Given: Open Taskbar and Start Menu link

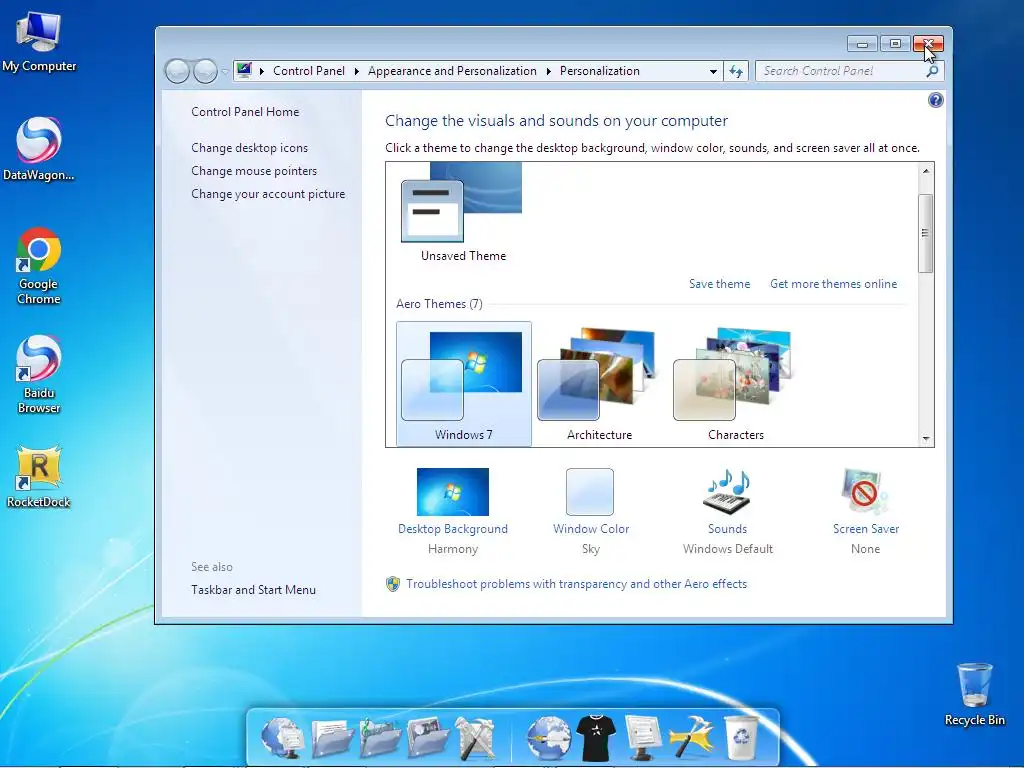Looking at the screenshot, I should [x=253, y=590].
